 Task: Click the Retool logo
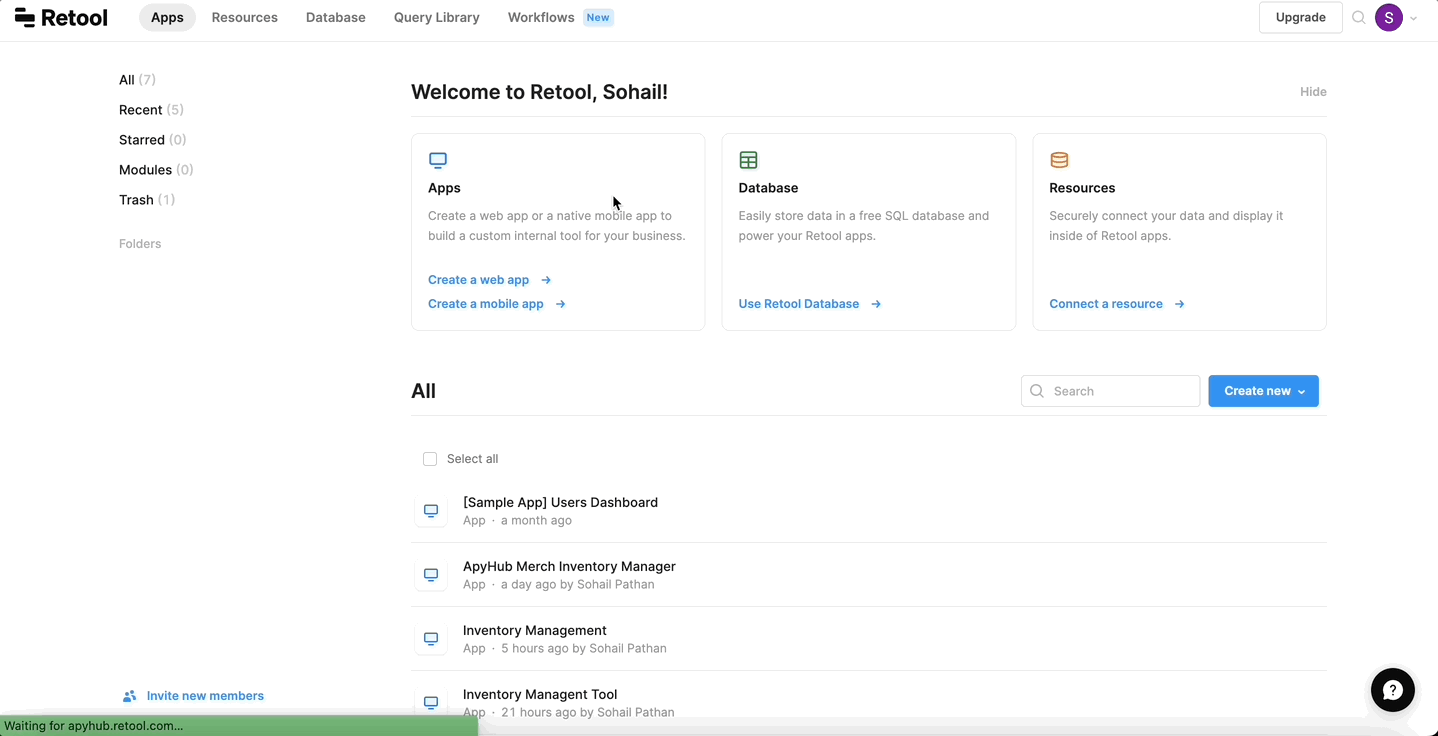point(61,17)
